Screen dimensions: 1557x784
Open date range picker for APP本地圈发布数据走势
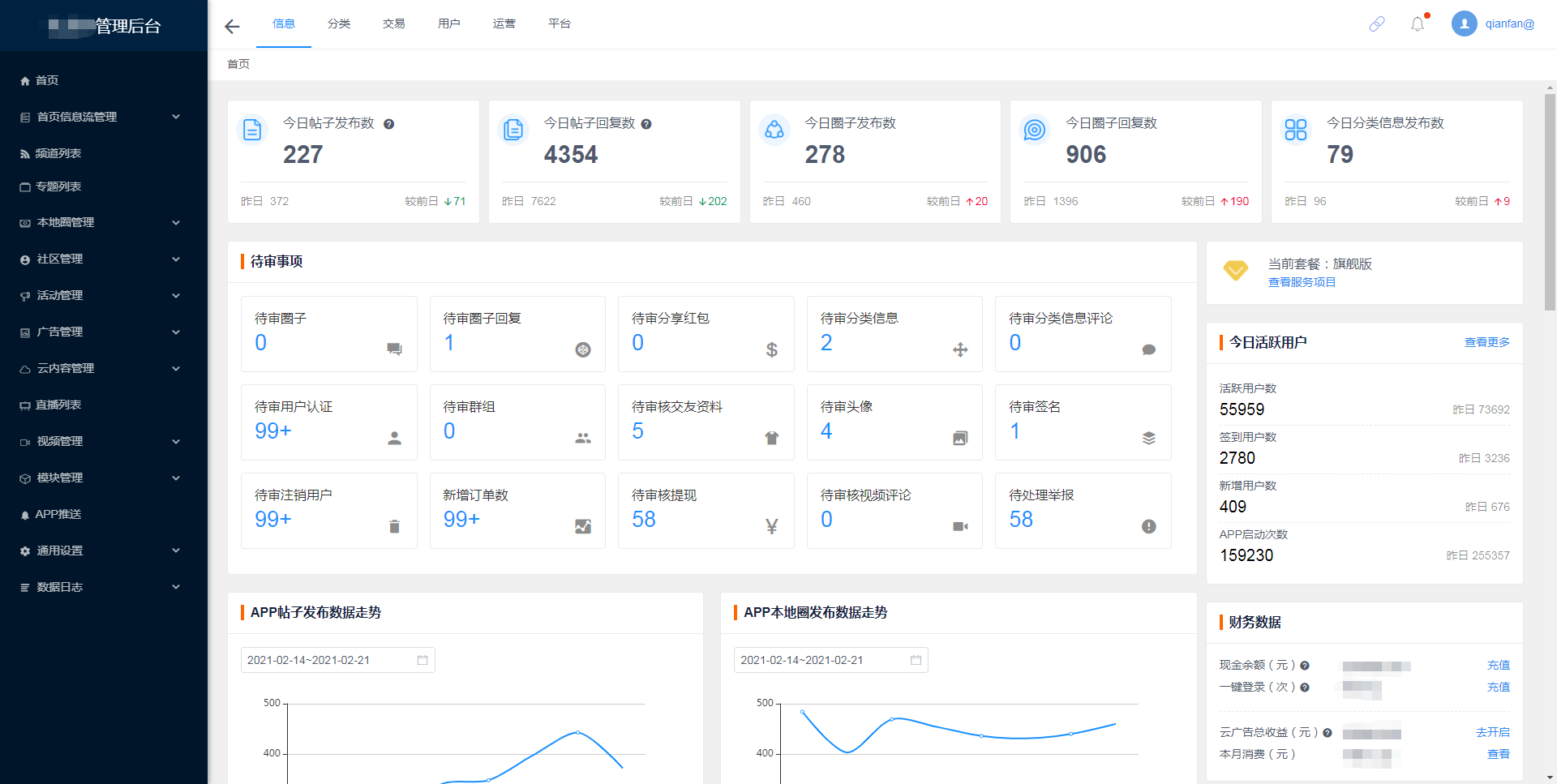point(831,660)
